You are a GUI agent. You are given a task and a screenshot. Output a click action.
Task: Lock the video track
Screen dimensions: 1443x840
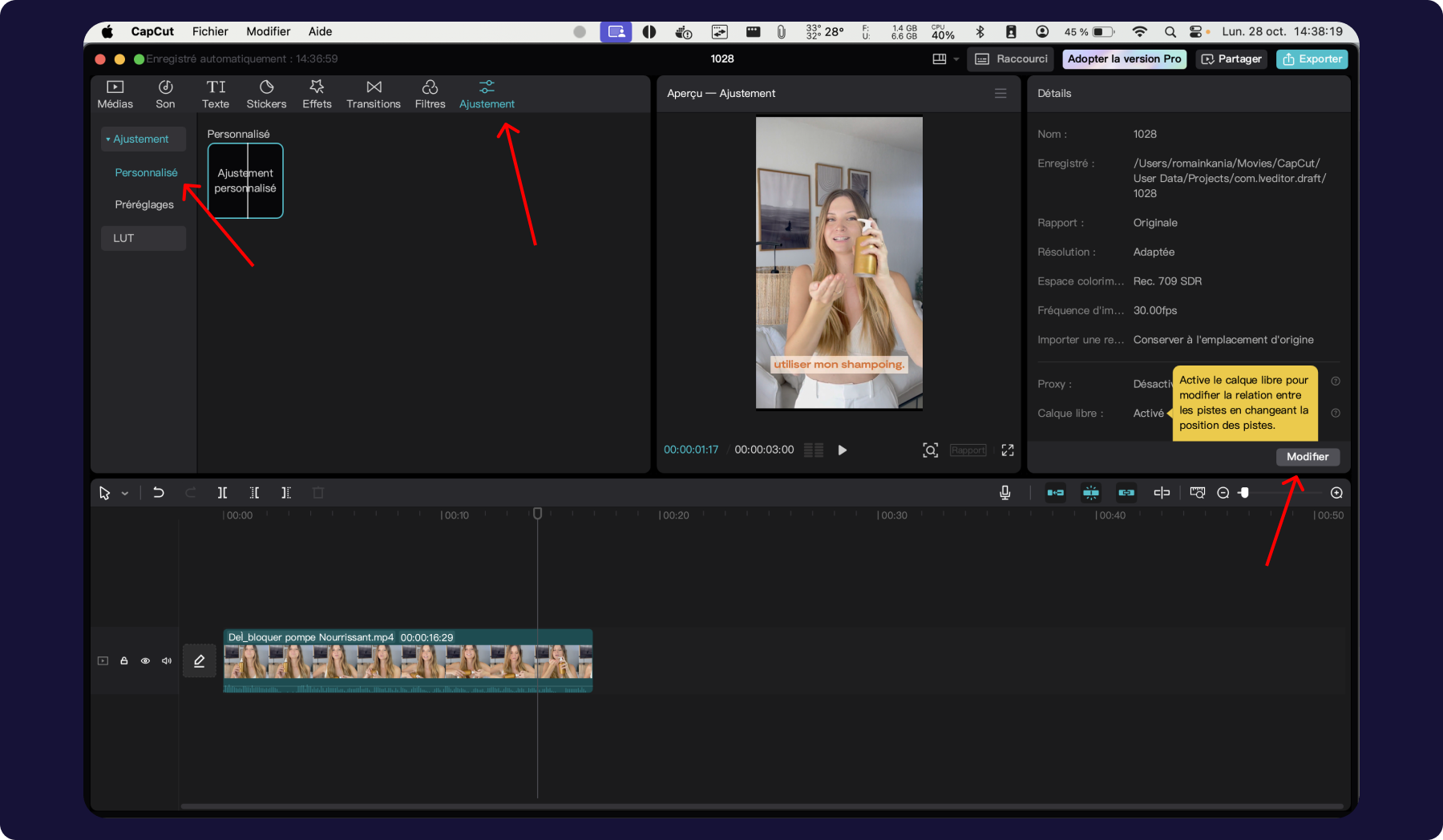124,661
